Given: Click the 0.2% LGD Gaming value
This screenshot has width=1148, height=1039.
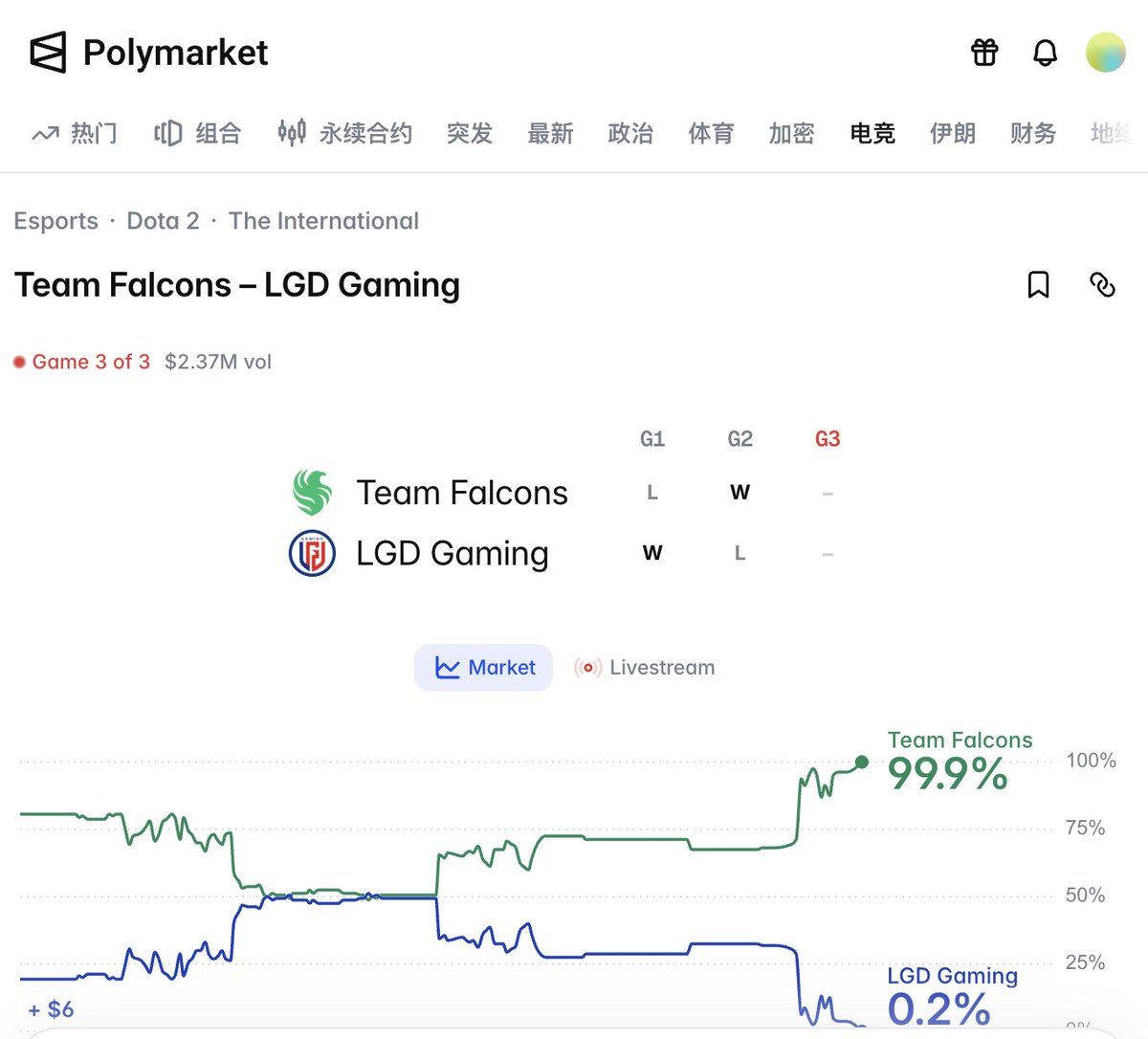Looking at the screenshot, I should coord(938,1009).
